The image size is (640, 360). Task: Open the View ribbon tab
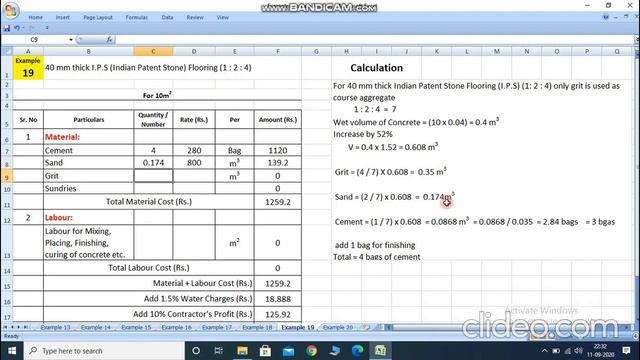(222, 18)
